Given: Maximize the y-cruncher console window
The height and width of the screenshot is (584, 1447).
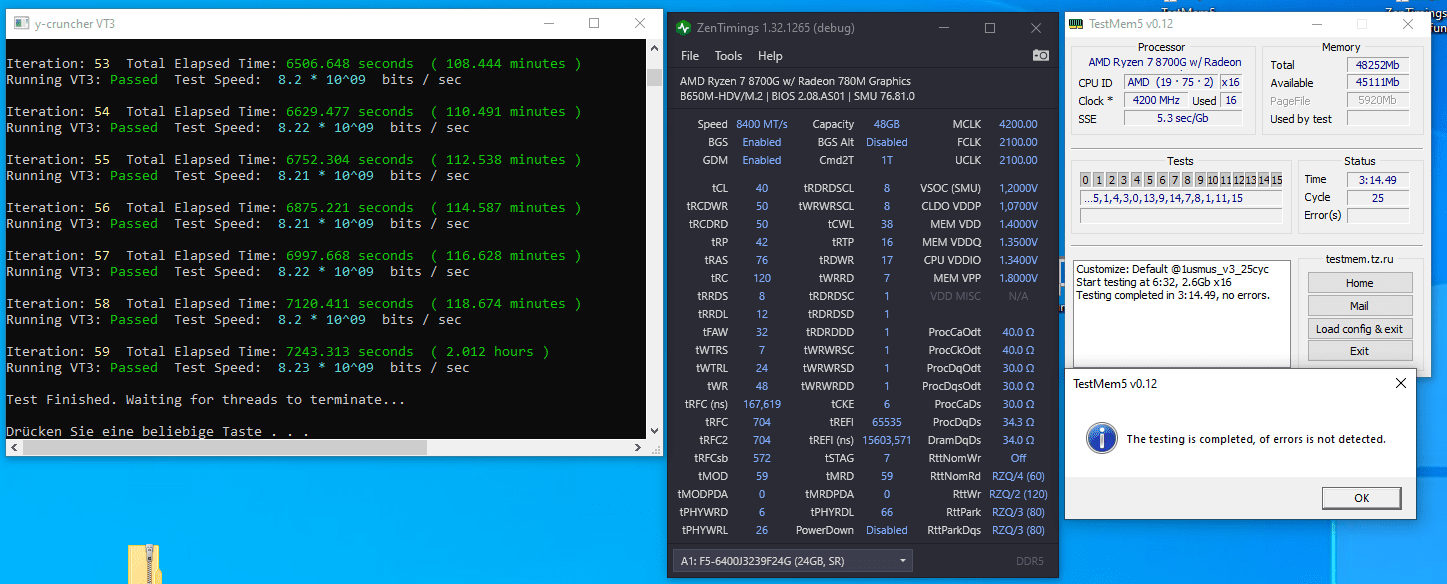Looking at the screenshot, I should click(594, 23).
